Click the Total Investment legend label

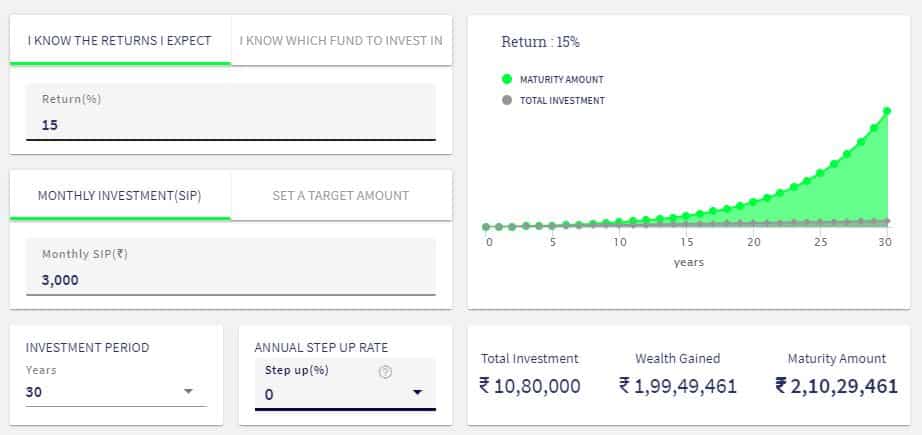pyautogui.click(x=562, y=101)
